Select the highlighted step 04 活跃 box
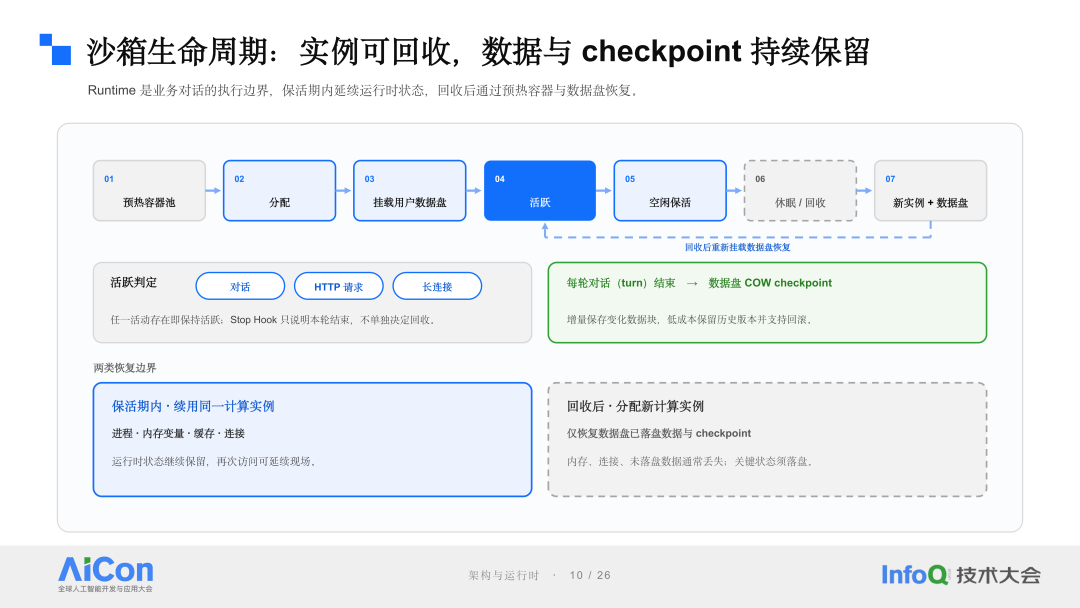The image size is (1080, 608). [540, 191]
